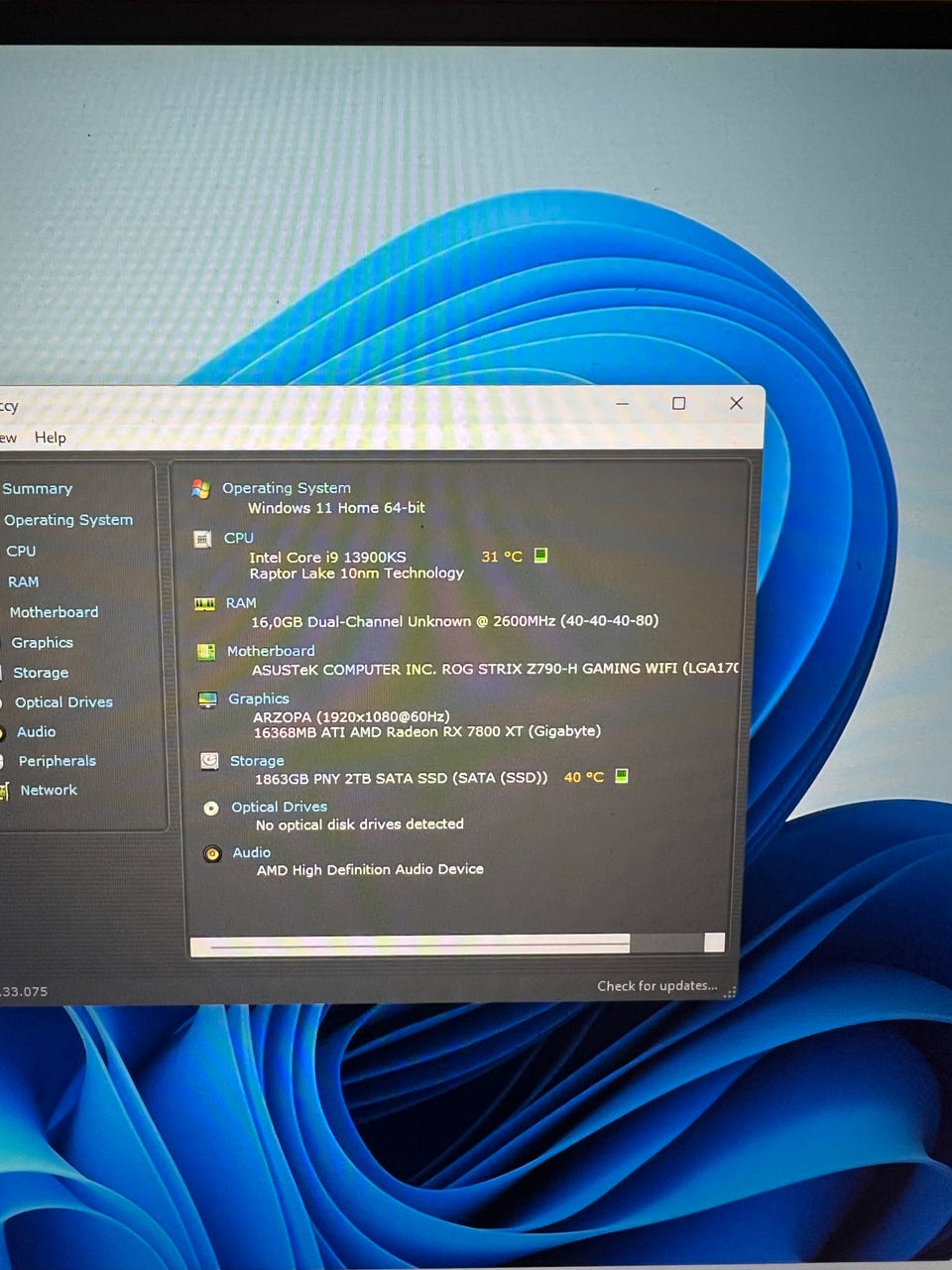Minimize the Speccy window
952x1270 pixels.
click(623, 403)
